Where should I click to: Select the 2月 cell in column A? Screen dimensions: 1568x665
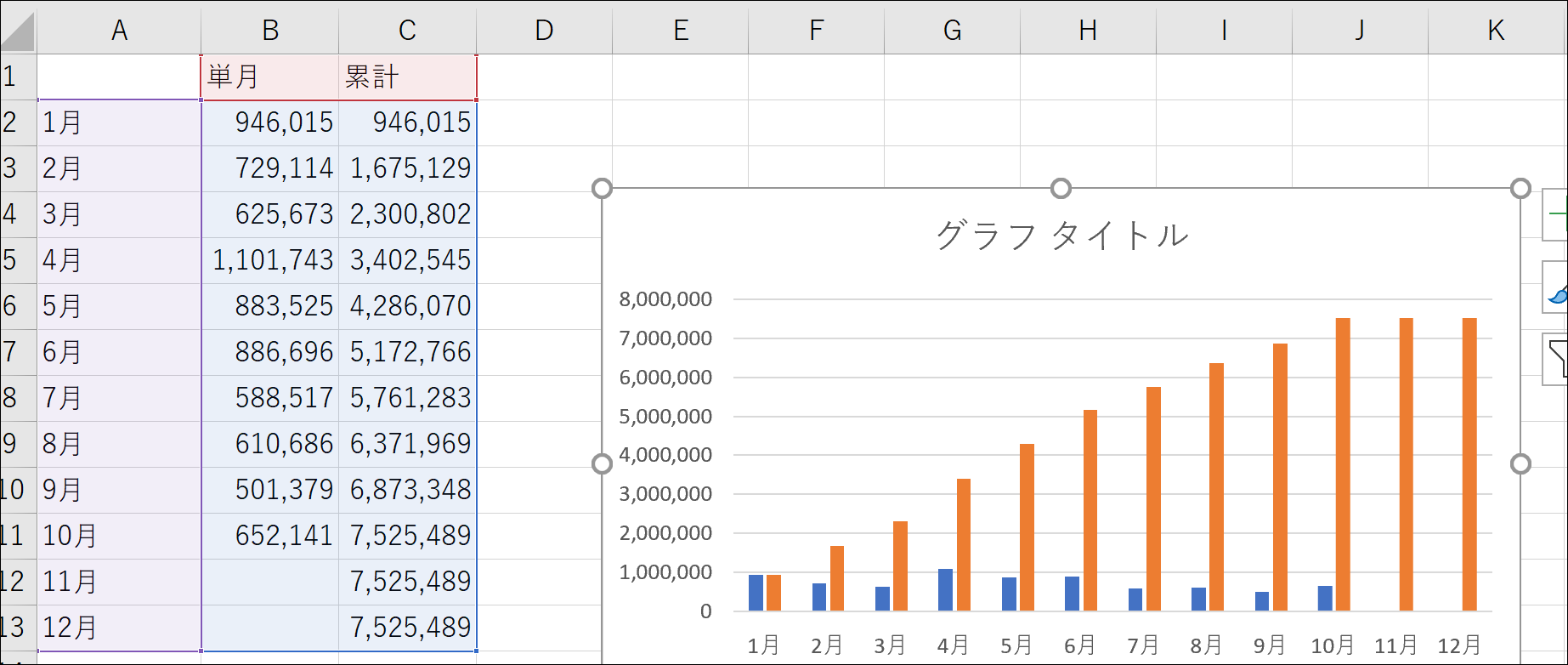click(x=119, y=168)
